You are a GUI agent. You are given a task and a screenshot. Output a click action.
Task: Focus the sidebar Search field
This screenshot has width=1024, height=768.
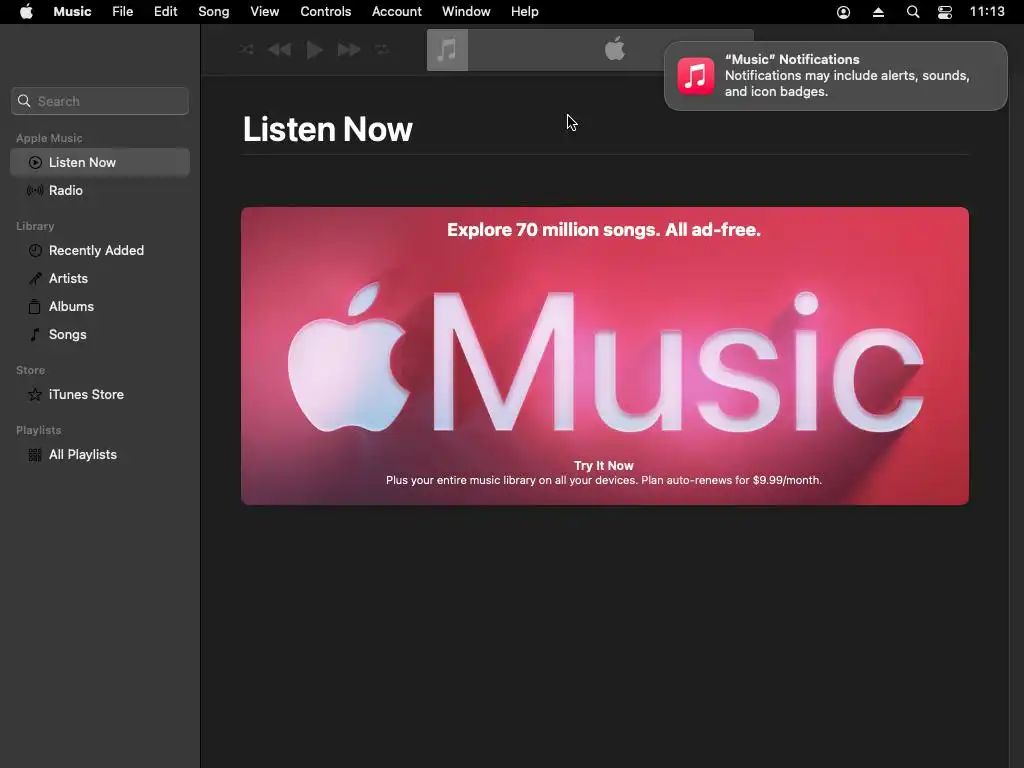pyautogui.click(x=100, y=101)
